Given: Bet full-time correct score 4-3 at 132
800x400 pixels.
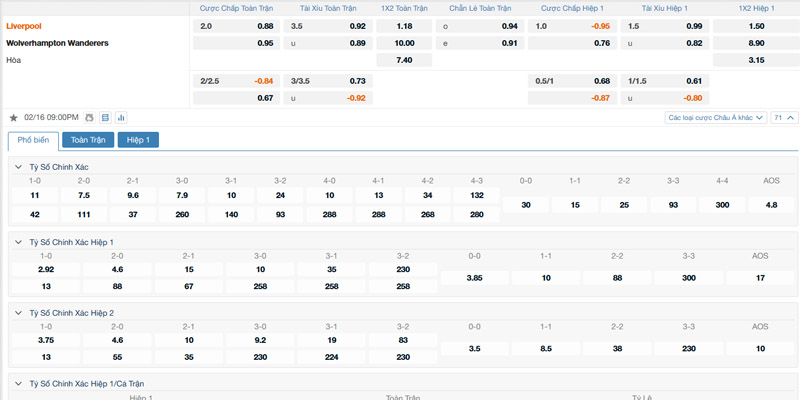Looking at the screenshot, I should click(x=477, y=195).
